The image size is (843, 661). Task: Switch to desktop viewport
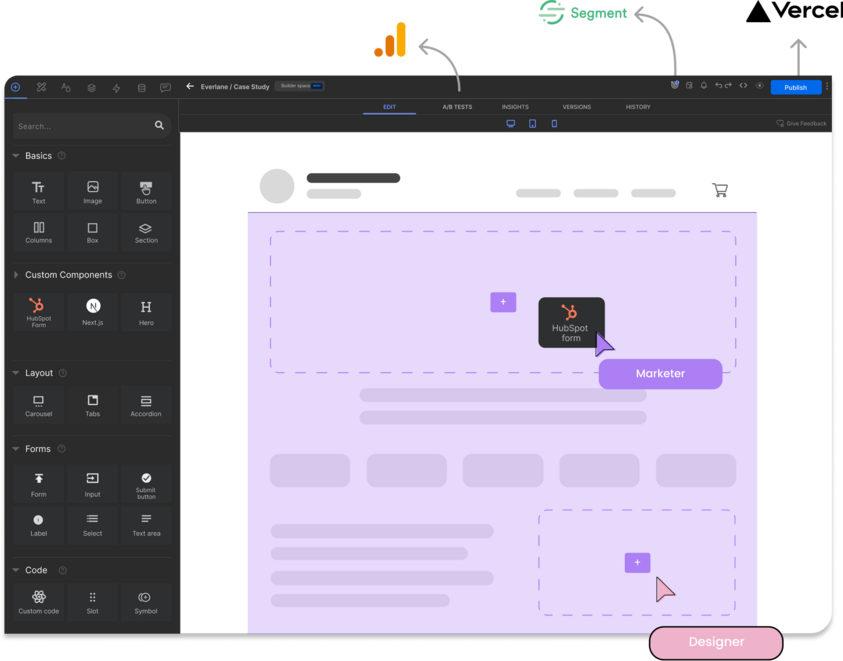(x=511, y=124)
